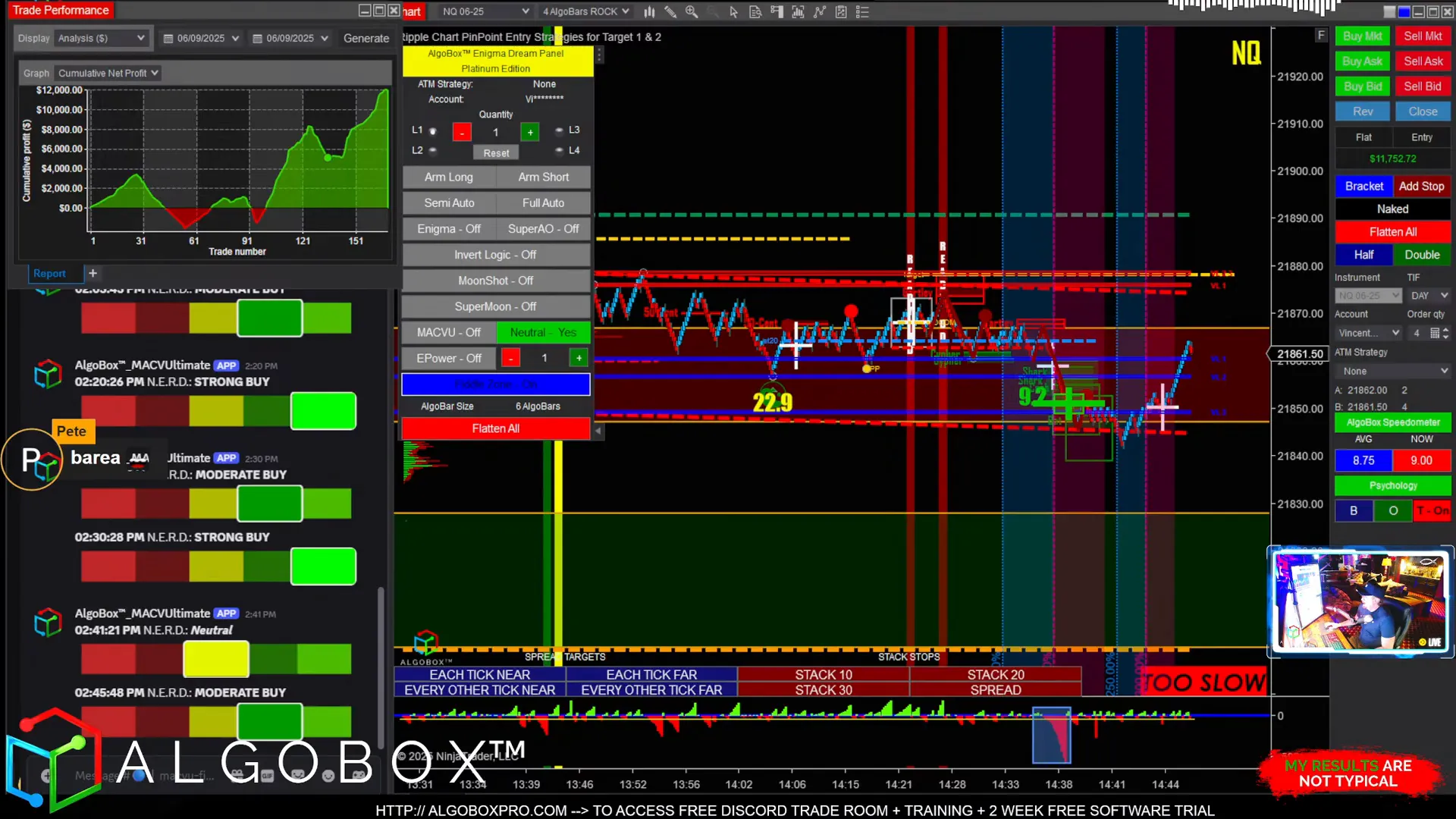Click AlgoBox_MACVUltimate avatar at 2:20 PM message
The height and width of the screenshot is (819, 1456).
click(48, 374)
